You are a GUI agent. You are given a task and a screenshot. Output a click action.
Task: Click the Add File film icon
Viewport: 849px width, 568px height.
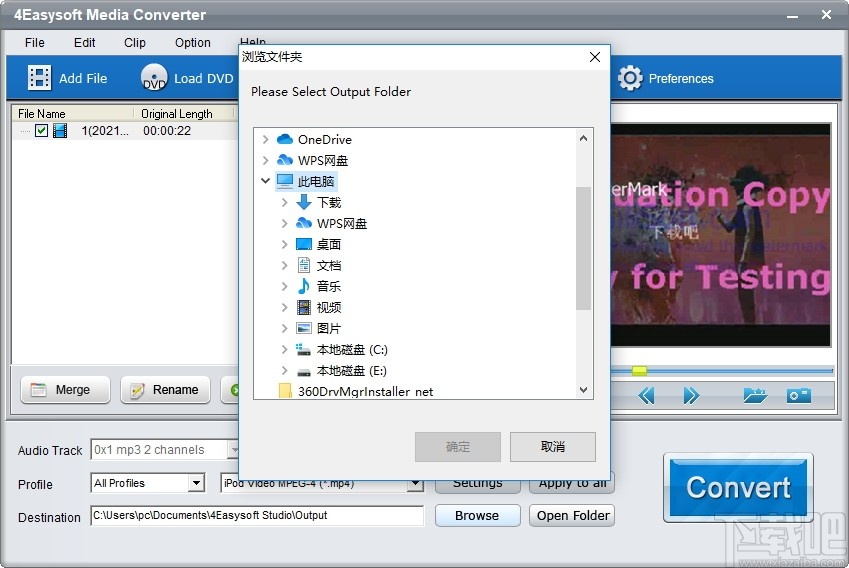[39, 78]
